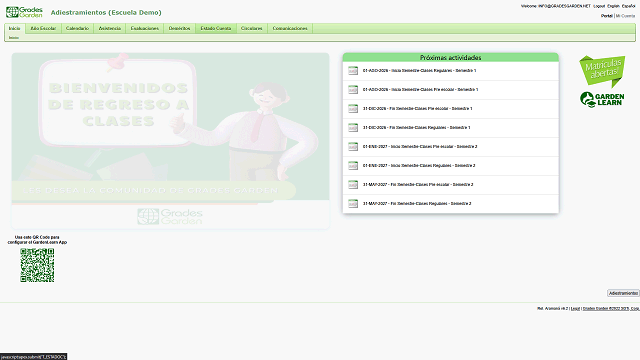Select activity text 31-MAY Fin Semestre Pre escolar
This screenshot has height=360, width=640.
click(418, 184)
